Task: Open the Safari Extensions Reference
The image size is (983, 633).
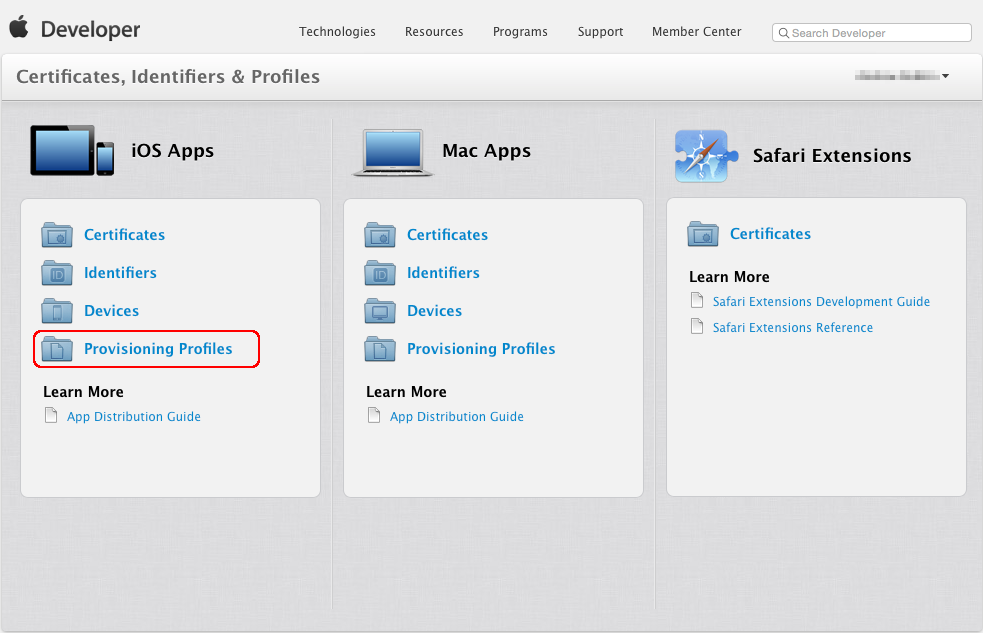Action: (x=793, y=327)
